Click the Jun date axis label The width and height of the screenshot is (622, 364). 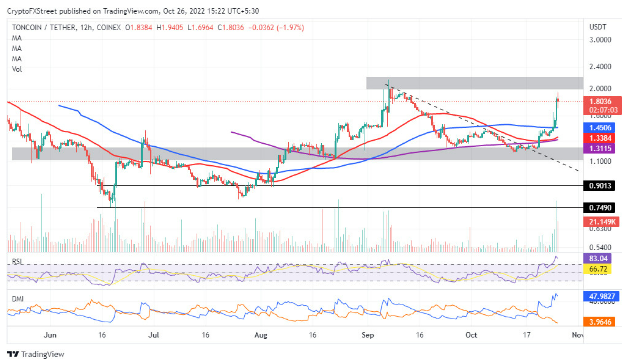pyautogui.click(x=50, y=335)
